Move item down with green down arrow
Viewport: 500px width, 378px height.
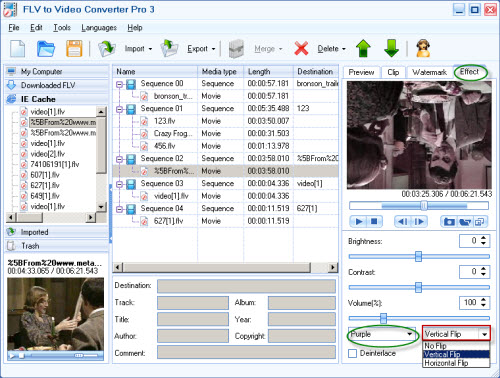pyautogui.click(x=391, y=49)
